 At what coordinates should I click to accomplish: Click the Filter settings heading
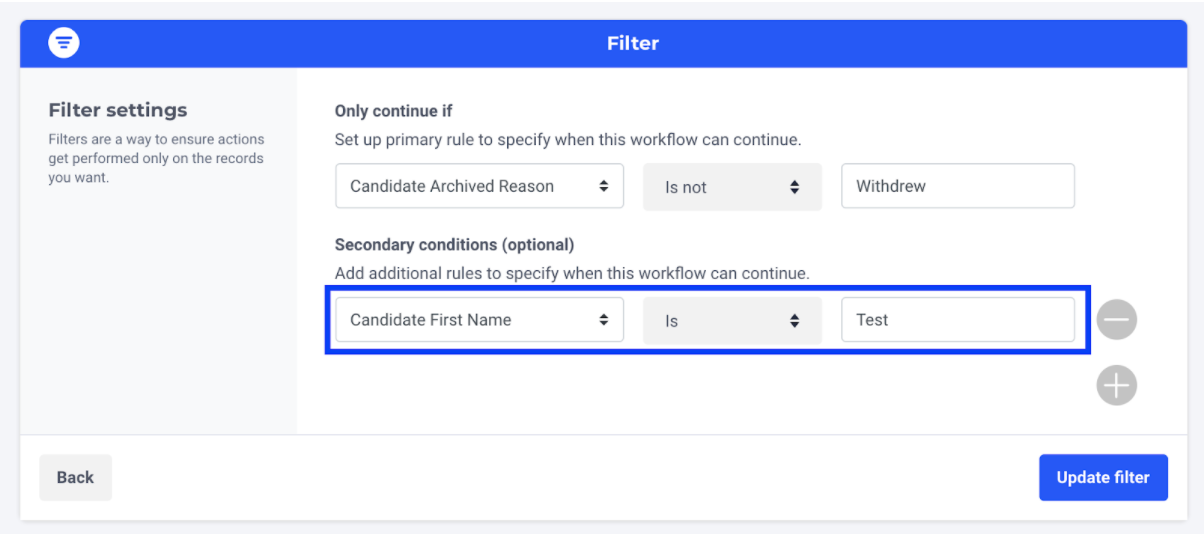(118, 110)
